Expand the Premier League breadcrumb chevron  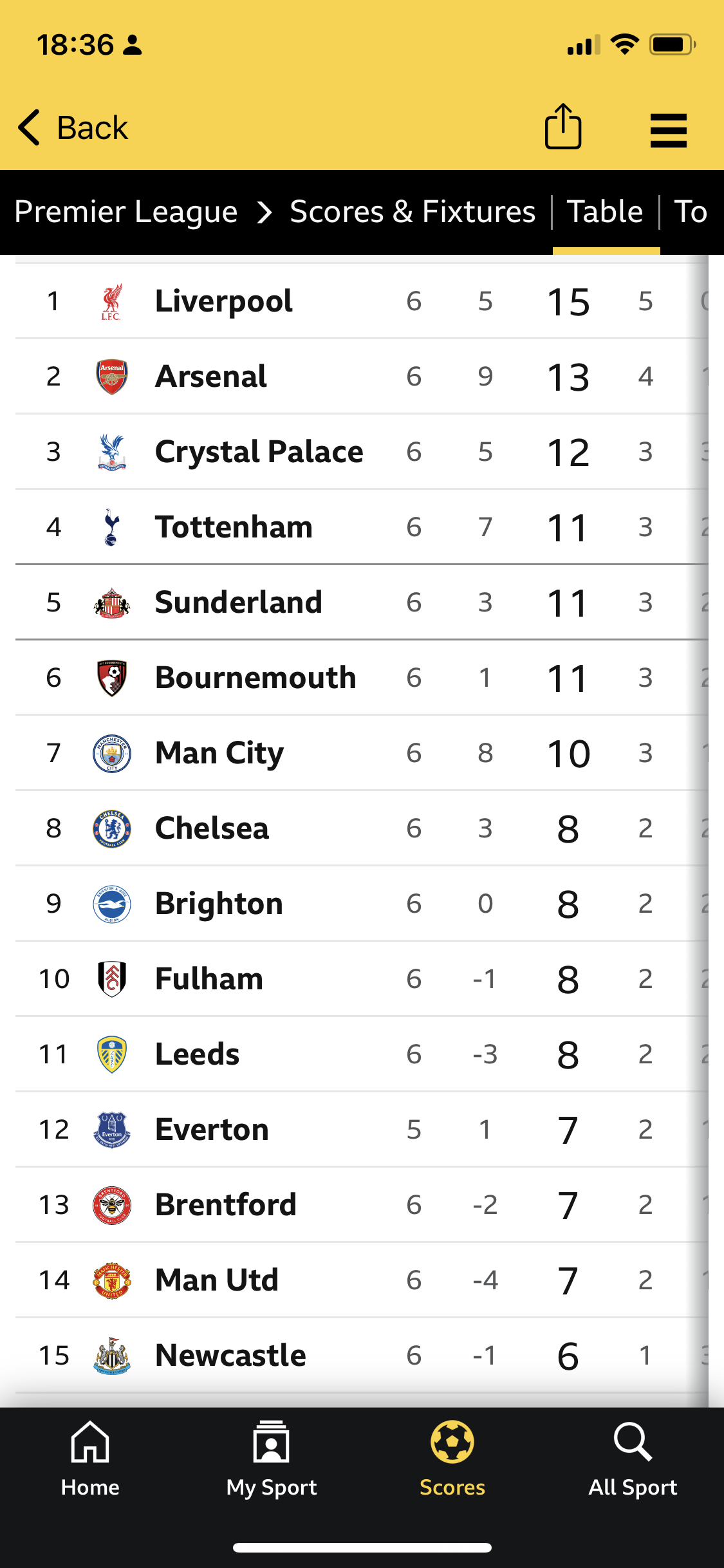pyautogui.click(x=264, y=212)
